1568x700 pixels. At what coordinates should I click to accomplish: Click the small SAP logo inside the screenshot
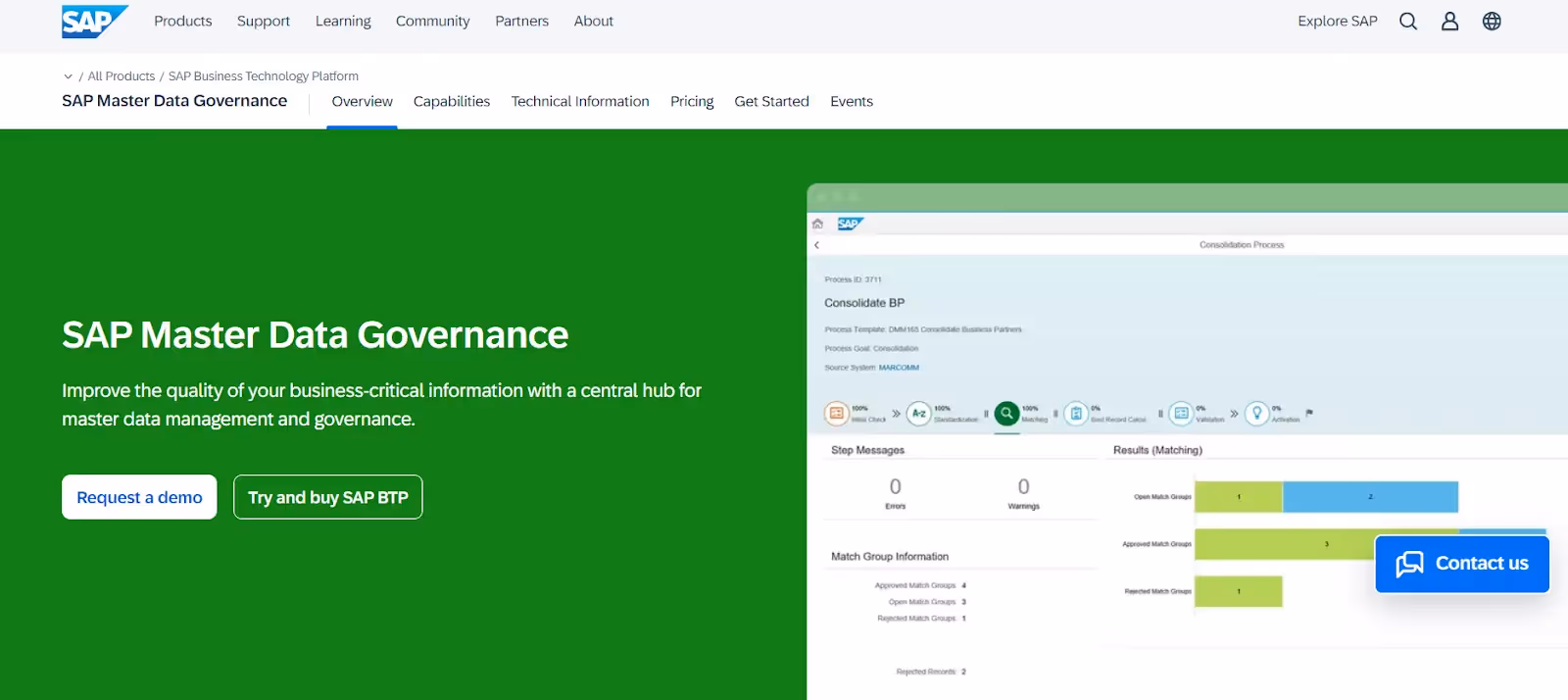[x=850, y=224]
